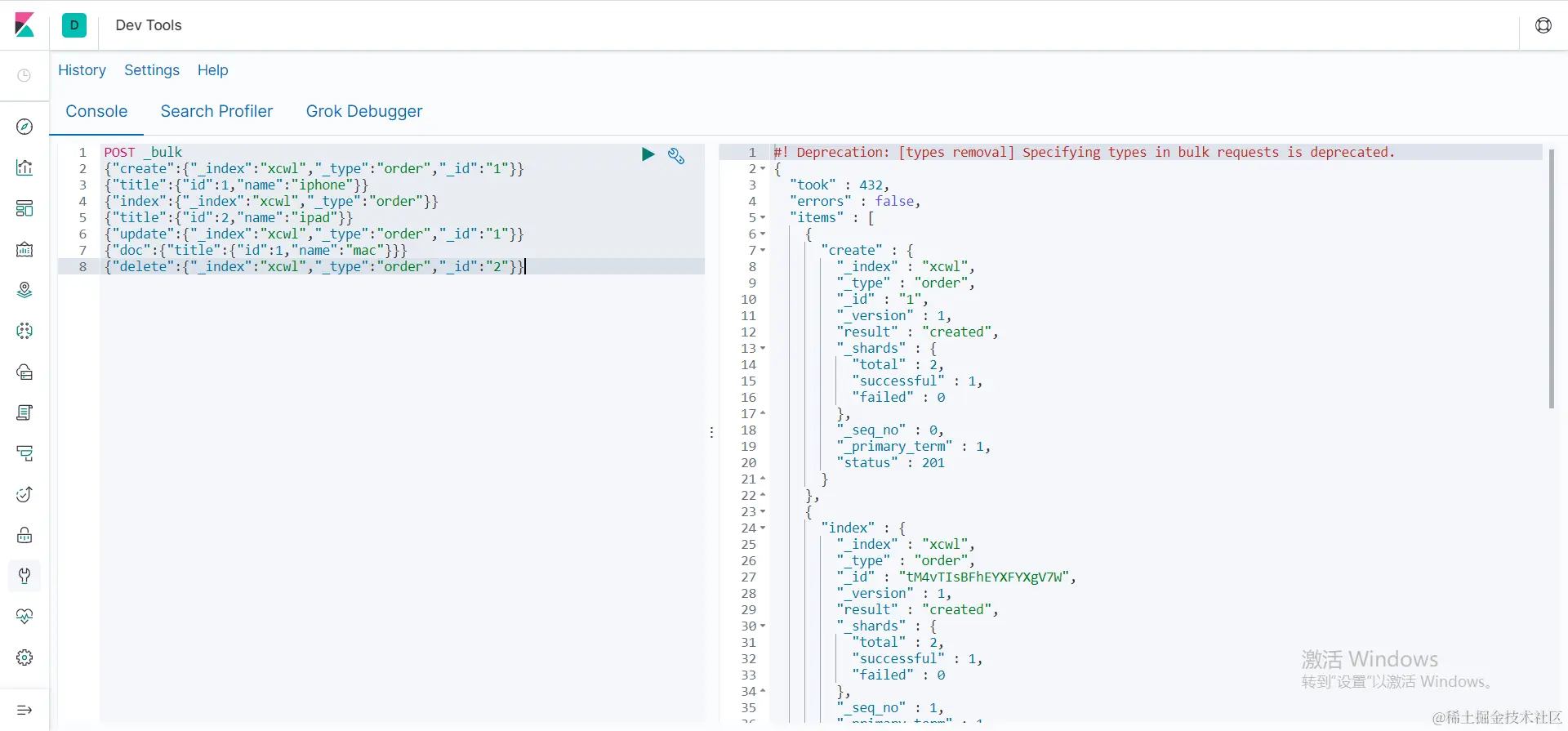Open Dashboard icon in sidebar
1568x731 pixels.
coord(24,208)
